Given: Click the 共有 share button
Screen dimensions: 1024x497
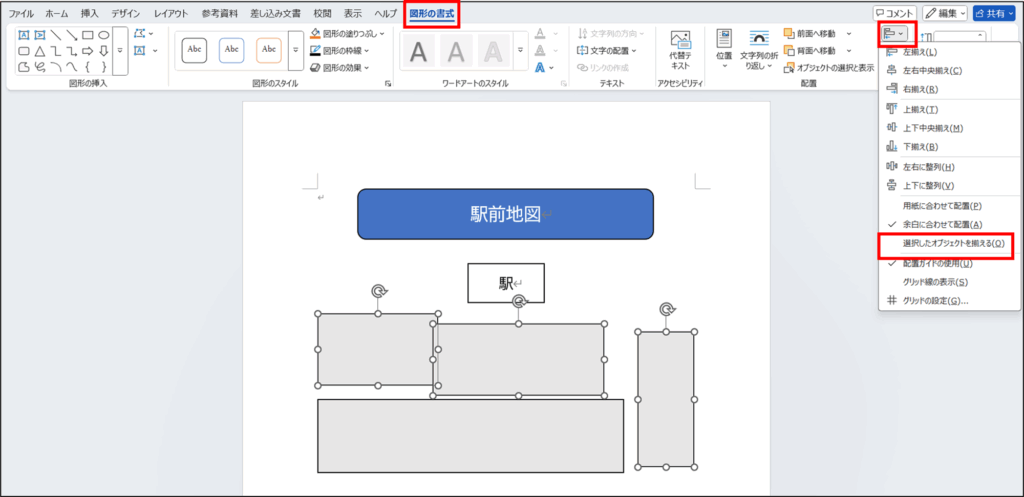Looking at the screenshot, I should (996, 13).
